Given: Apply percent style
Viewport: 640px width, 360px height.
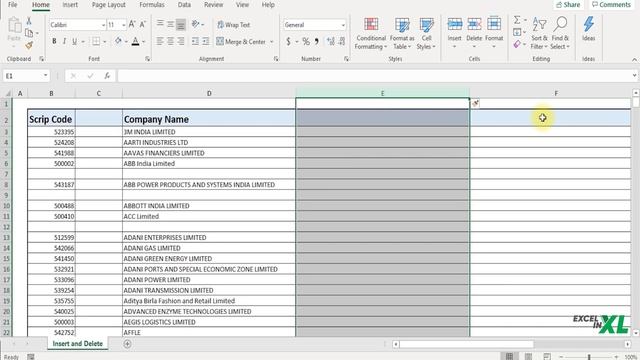Looking at the screenshot, I should (306, 41).
